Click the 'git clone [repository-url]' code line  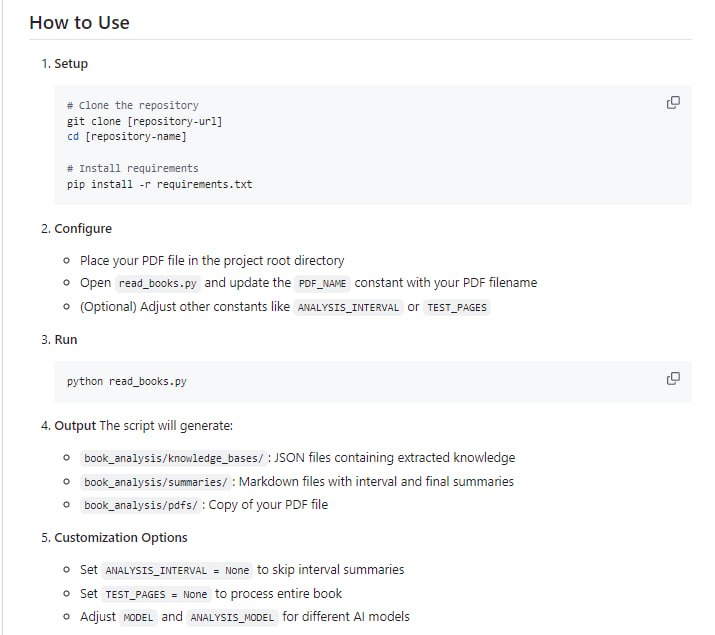tap(144, 121)
